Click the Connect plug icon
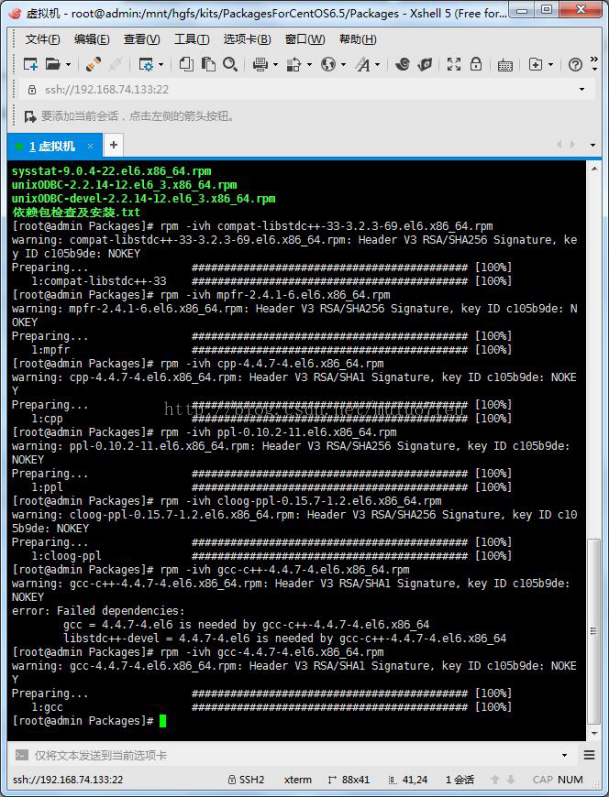This screenshot has height=797, width=609. pos(93,65)
